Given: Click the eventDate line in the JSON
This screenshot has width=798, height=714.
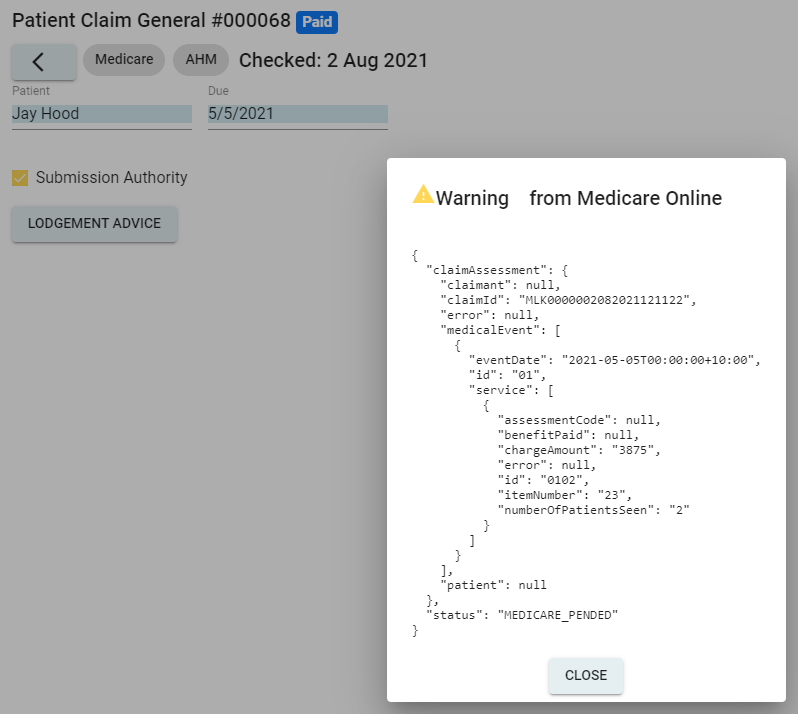Looking at the screenshot, I should point(614,360).
